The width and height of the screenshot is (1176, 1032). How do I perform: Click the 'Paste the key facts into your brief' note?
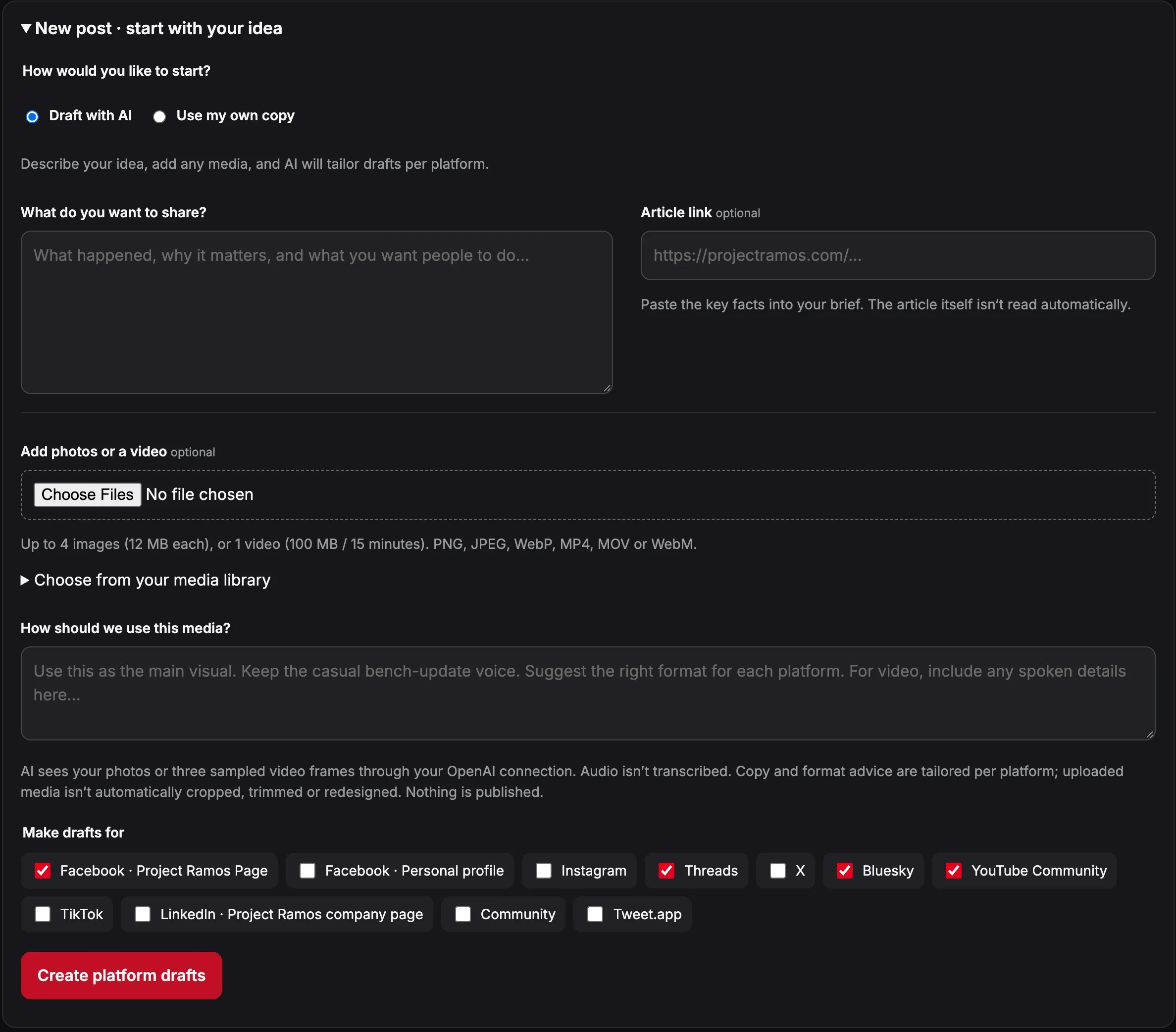pyautogui.click(x=885, y=304)
